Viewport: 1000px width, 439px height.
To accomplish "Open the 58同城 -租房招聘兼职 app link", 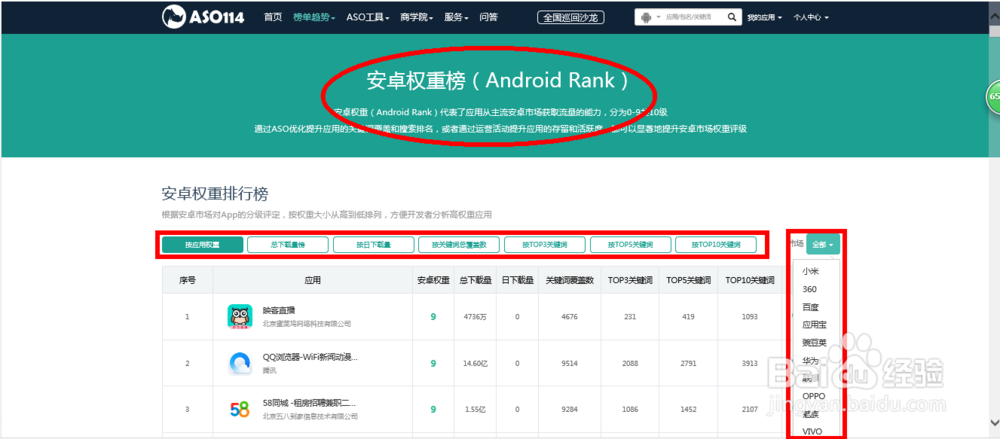I will (309, 403).
